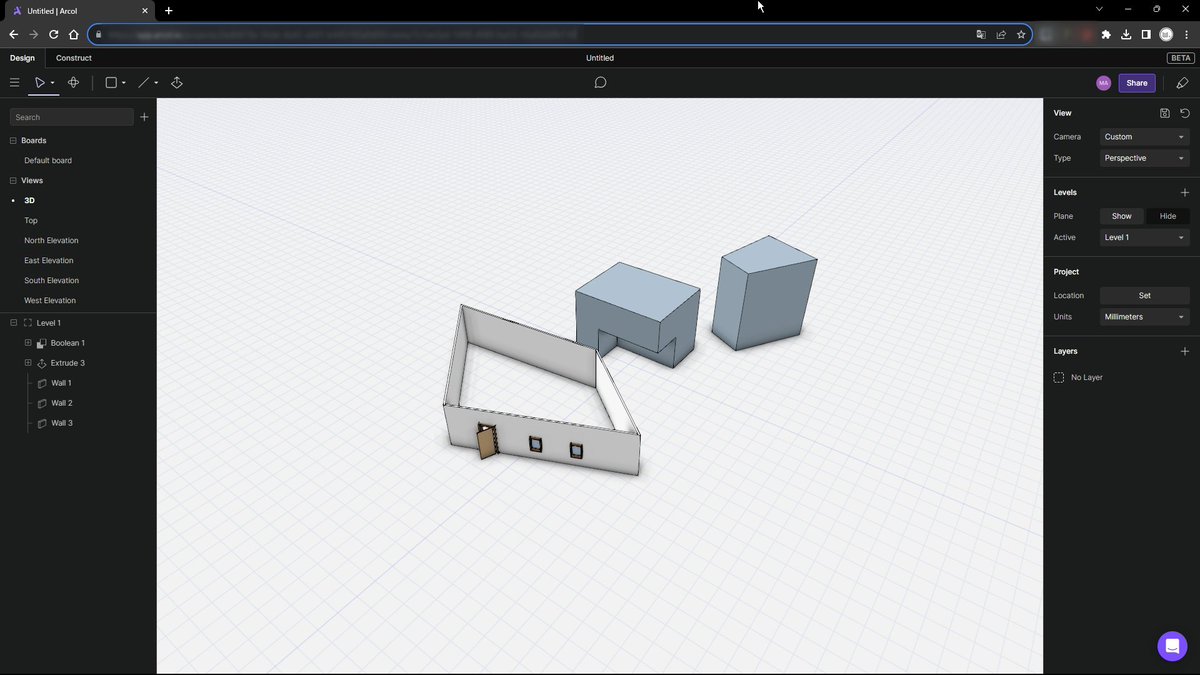
Task: Open the chat support bubble
Action: (x=1172, y=646)
